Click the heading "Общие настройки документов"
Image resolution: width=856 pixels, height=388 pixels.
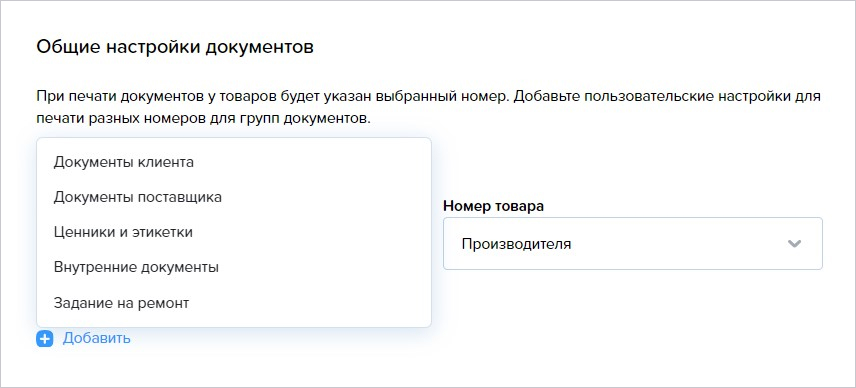pyautogui.click(x=175, y=47)
